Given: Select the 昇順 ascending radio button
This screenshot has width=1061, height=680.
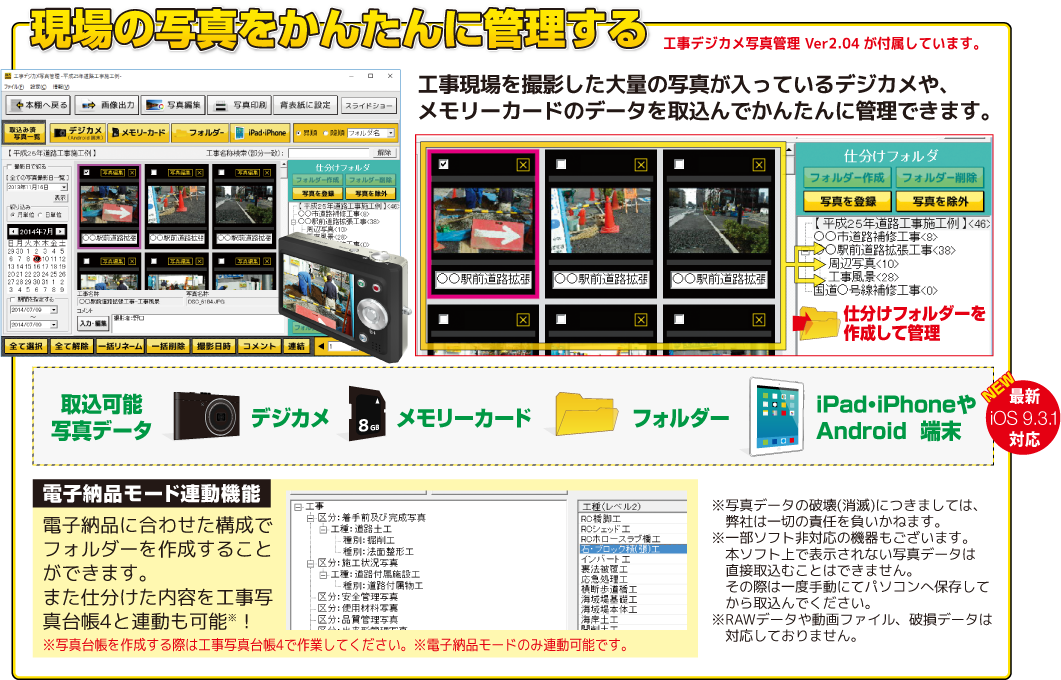Looking at the screenshot, I should pyautogui.click(x=298, y=133).
